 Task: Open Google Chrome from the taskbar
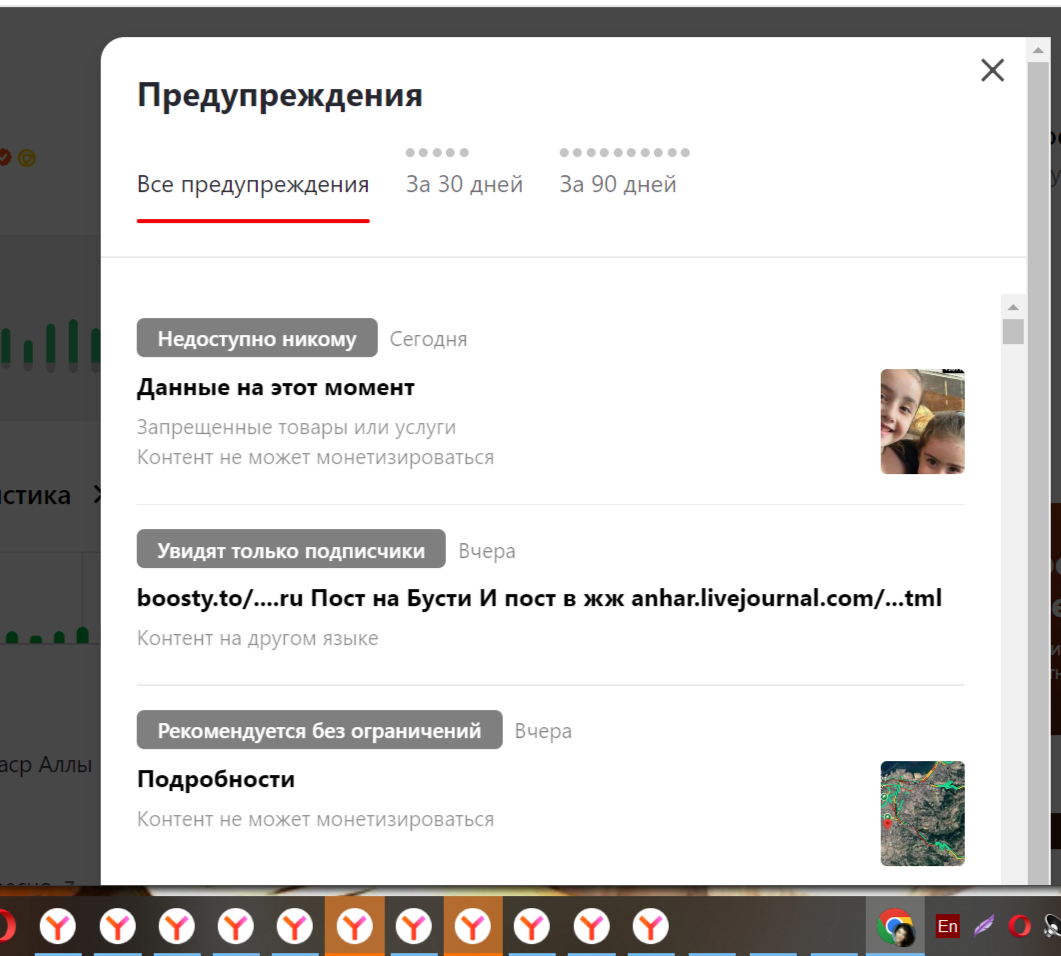[895, 925]
